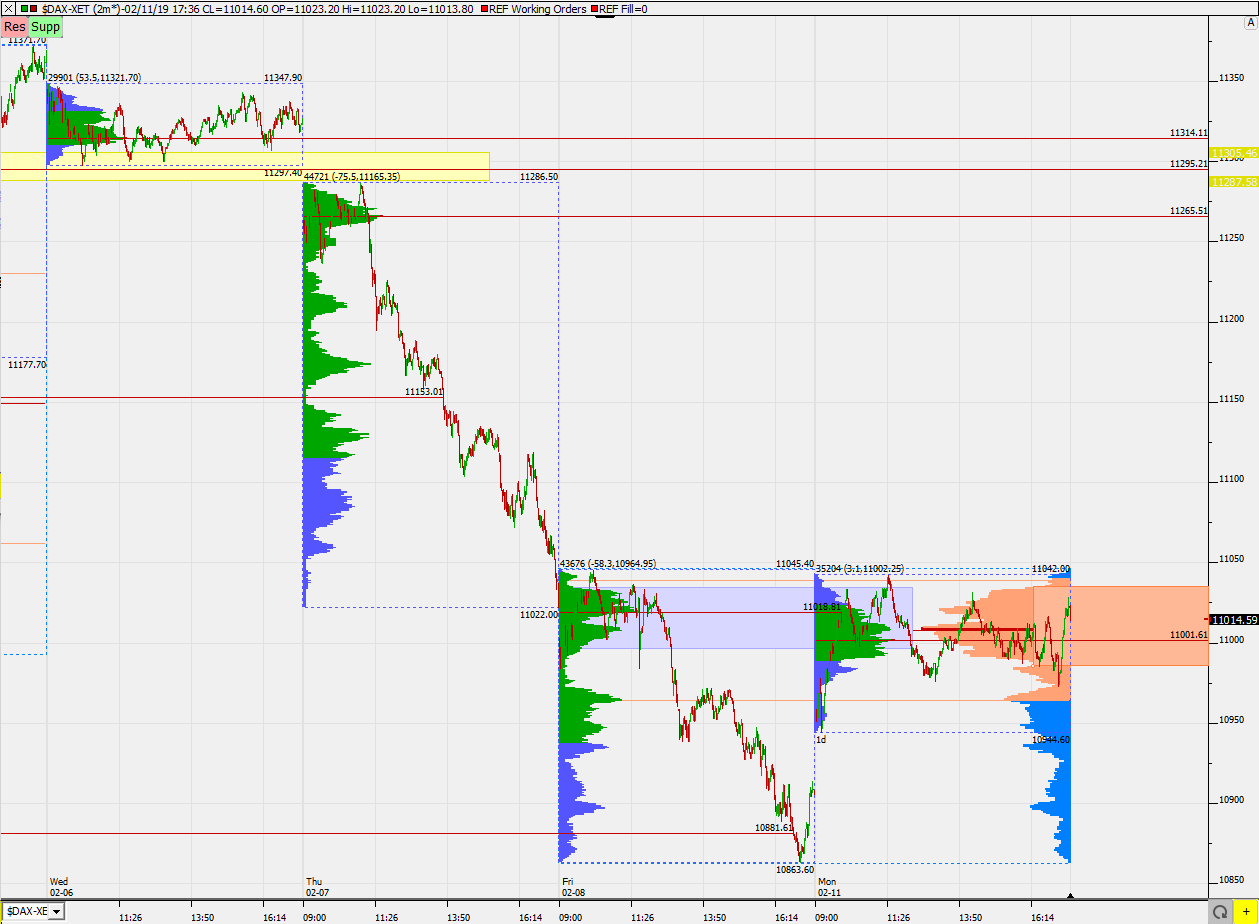Click the 11295.21 line label
Screen dimensions: 1259x924
(1188, 163)
